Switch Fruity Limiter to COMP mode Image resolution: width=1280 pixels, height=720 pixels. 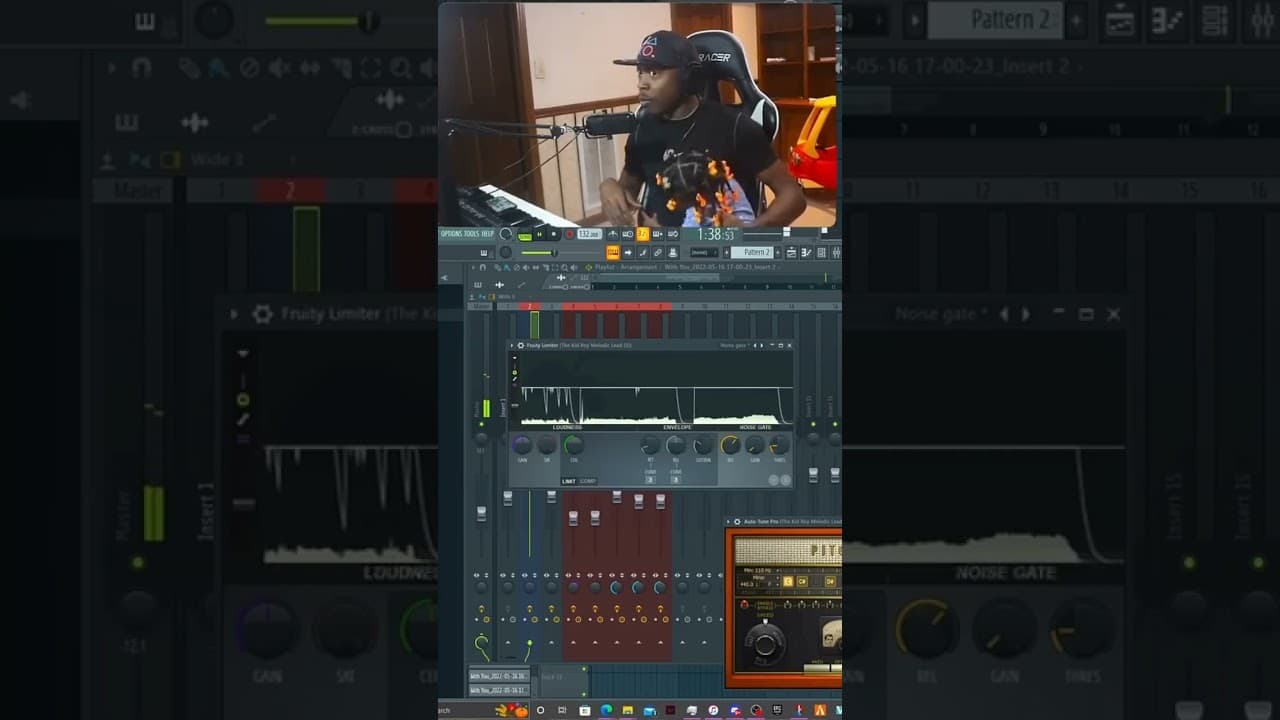pyautogui.click(x=588, y=481)
